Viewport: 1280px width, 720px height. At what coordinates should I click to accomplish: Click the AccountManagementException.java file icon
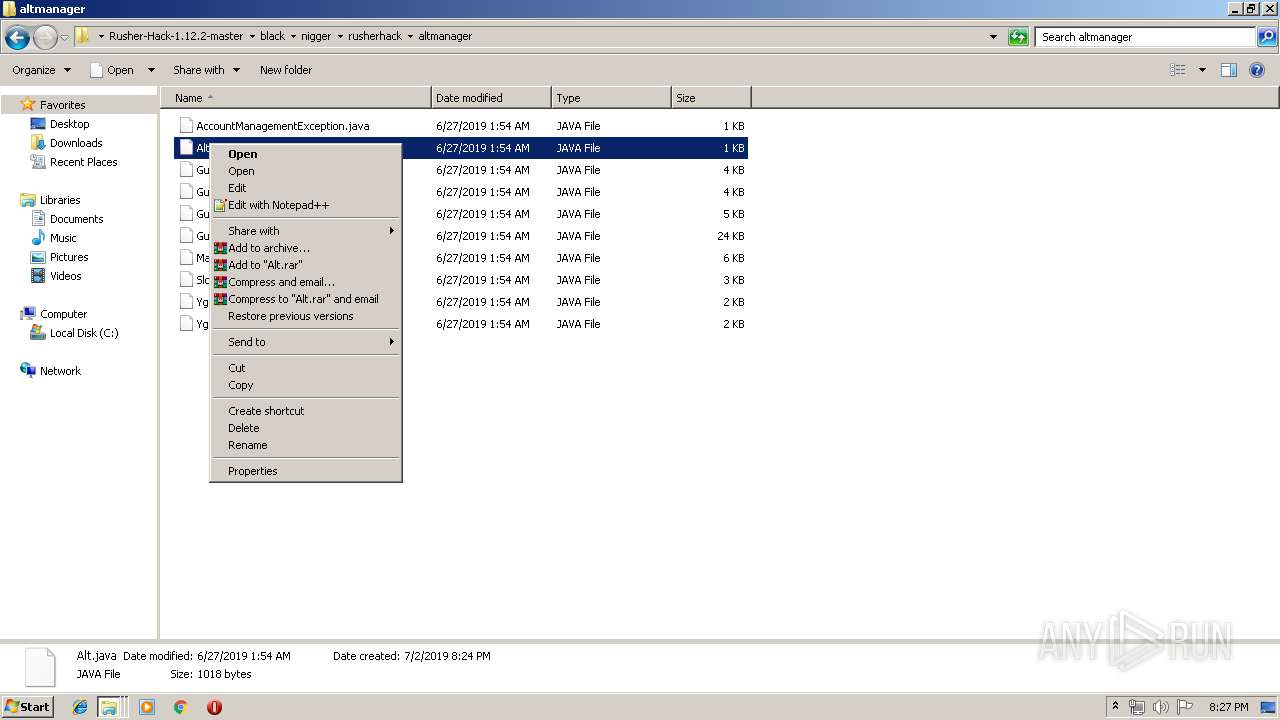[x=186, y=126]
